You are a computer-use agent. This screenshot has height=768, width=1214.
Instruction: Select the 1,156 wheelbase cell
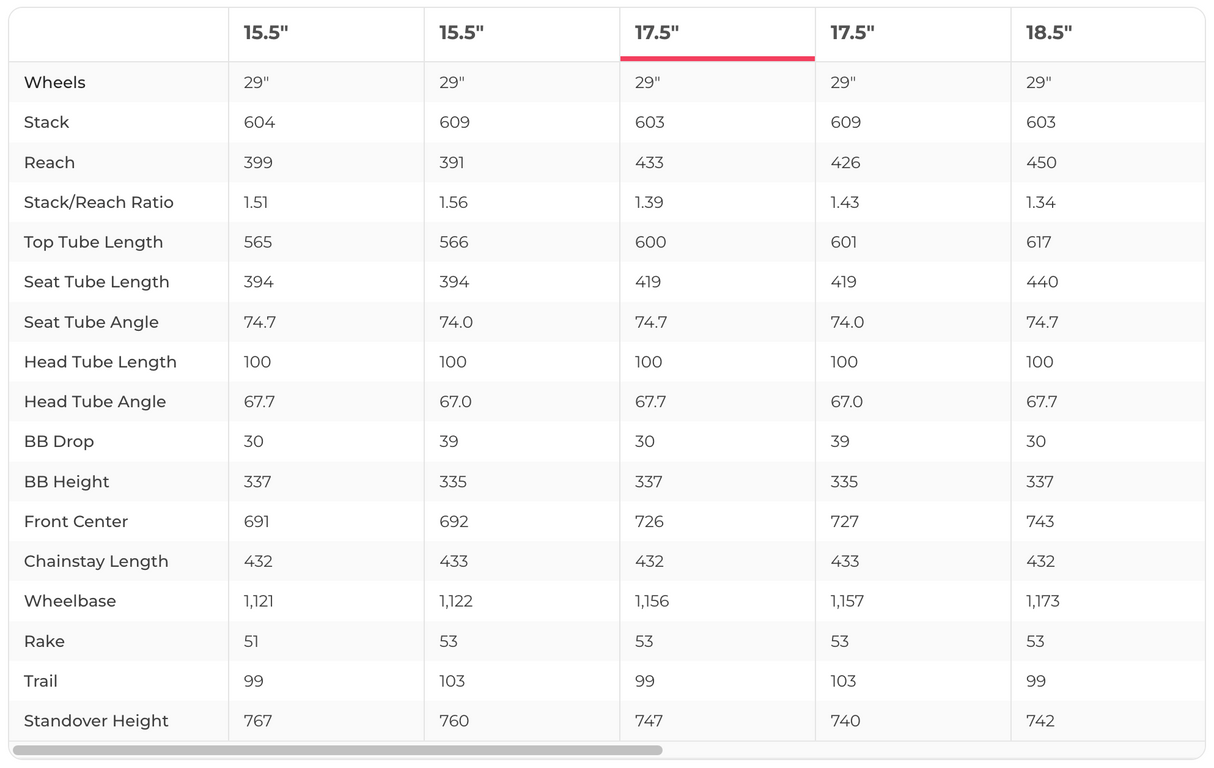coord(652,601)
